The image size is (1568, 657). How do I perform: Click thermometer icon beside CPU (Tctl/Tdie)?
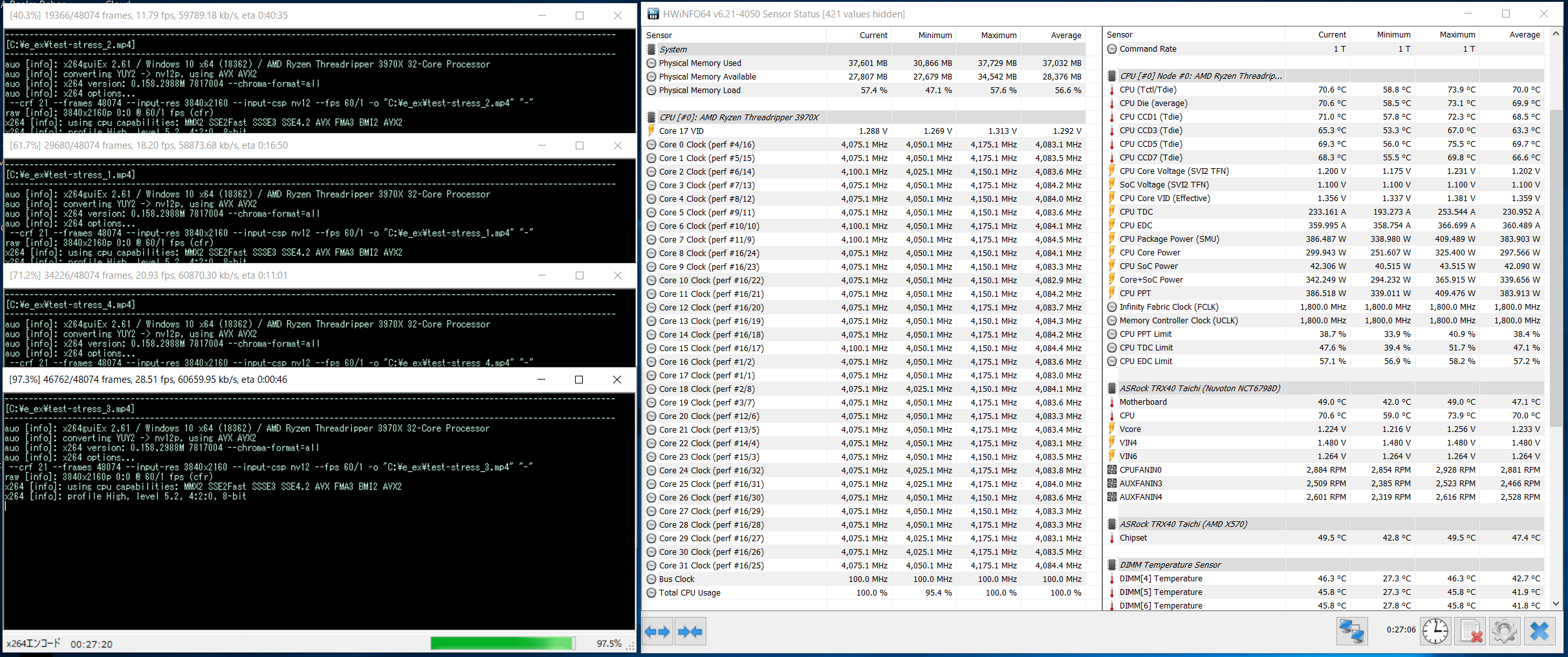coord(1112,89)
